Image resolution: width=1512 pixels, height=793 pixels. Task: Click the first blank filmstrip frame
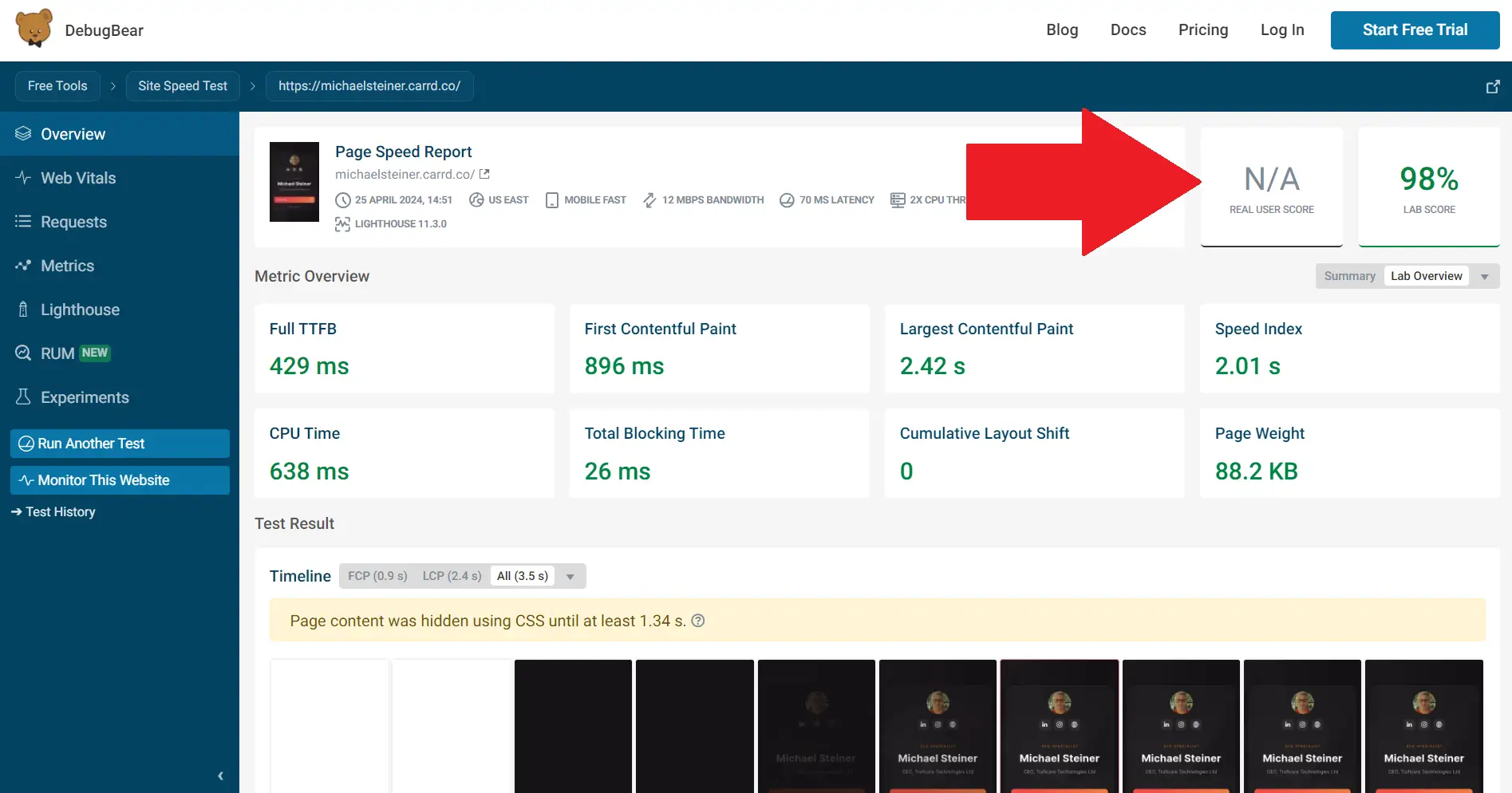coord(330,726)
